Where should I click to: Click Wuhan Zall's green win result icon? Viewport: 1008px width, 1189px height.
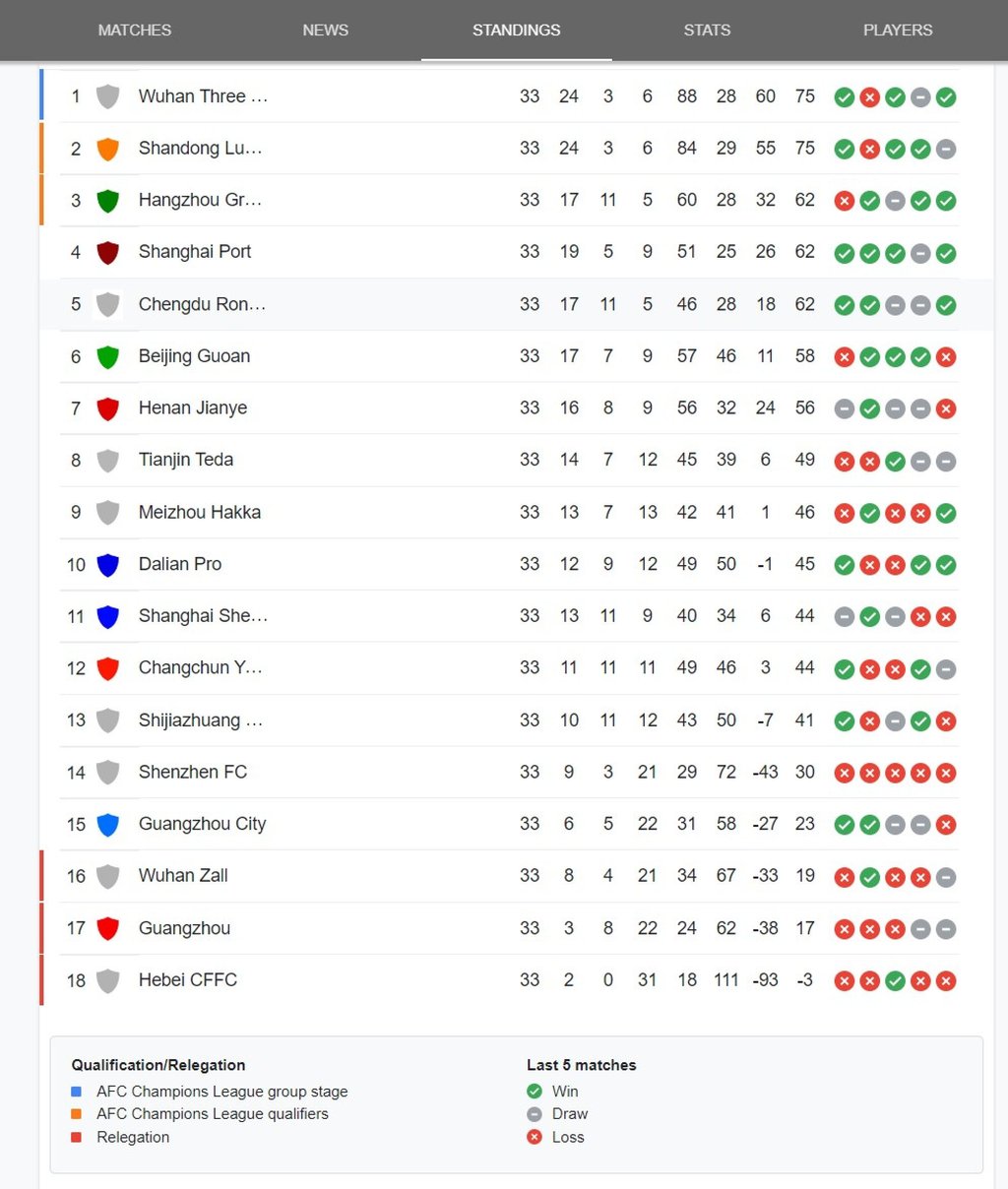tap(869, 877)
